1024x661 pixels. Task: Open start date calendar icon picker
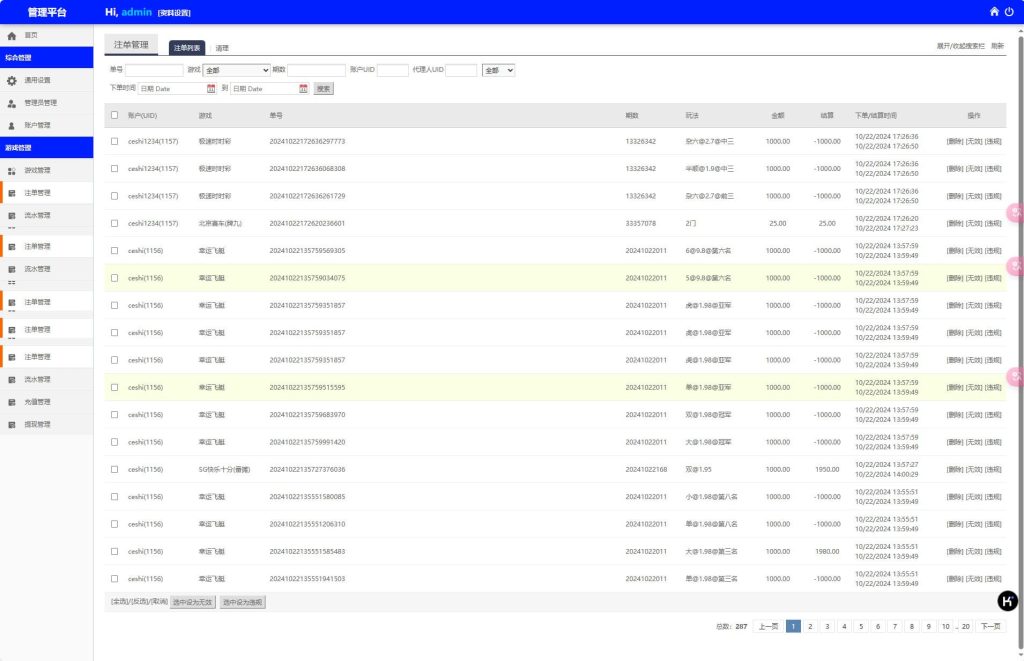pyautogui.click(x=211, y=88)
